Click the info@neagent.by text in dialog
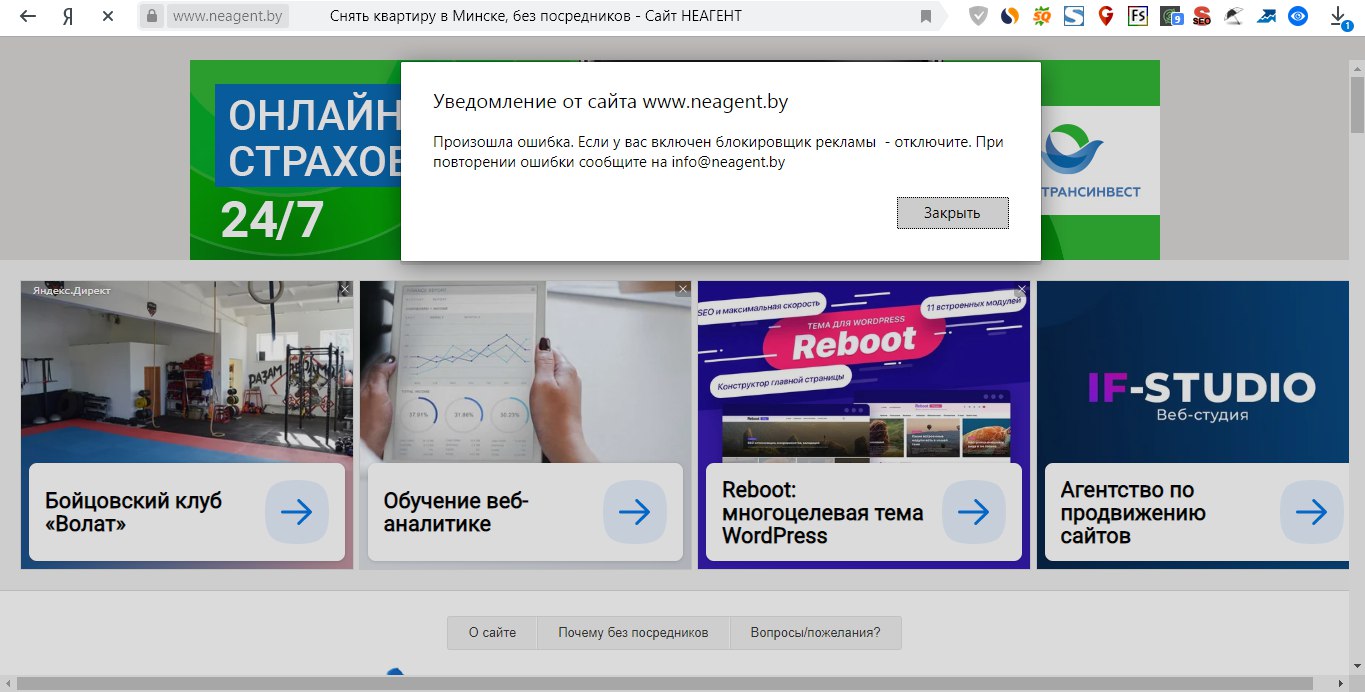This screenshot has width=1365, height=692. pos(726,162)
